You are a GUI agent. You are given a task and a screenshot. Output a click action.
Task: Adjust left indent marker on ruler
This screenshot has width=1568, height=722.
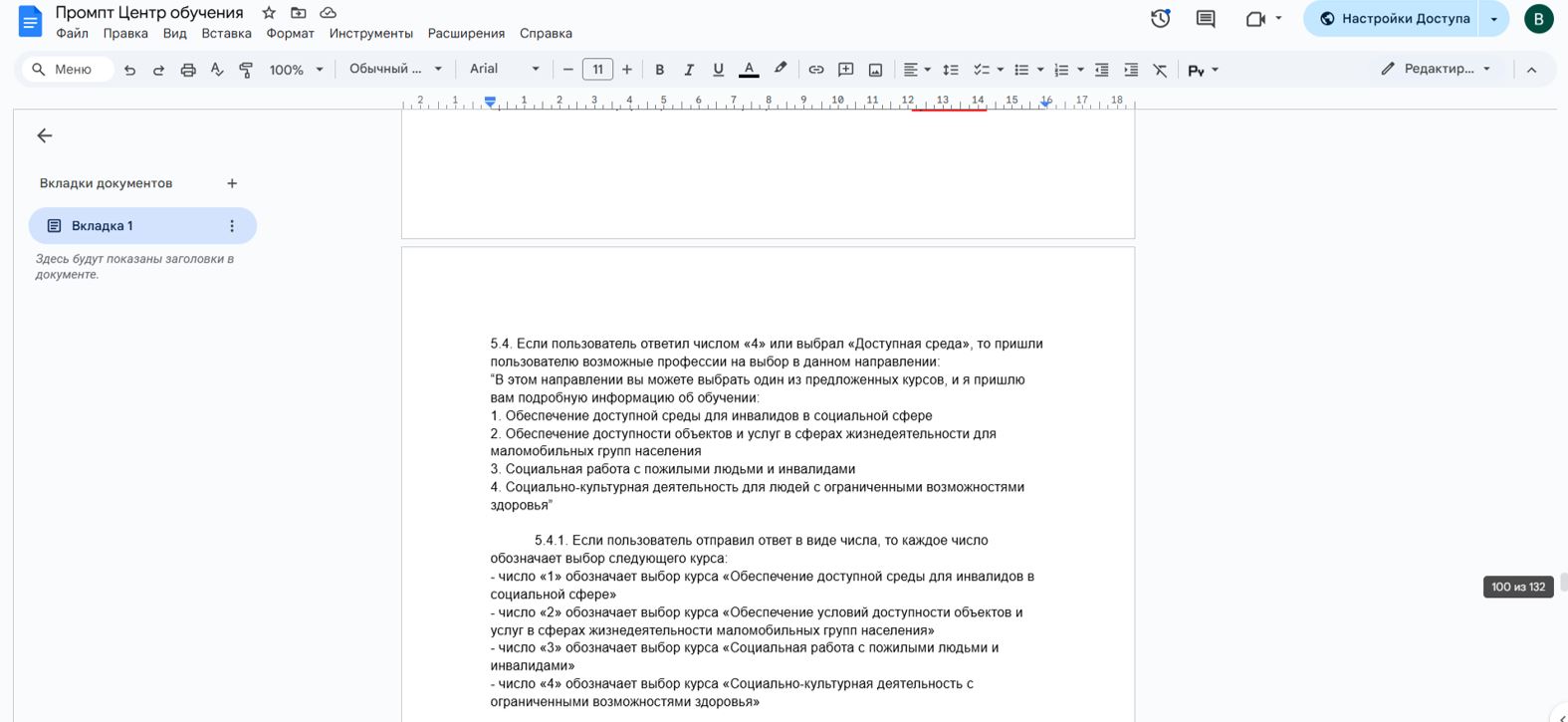pos(490,102)
